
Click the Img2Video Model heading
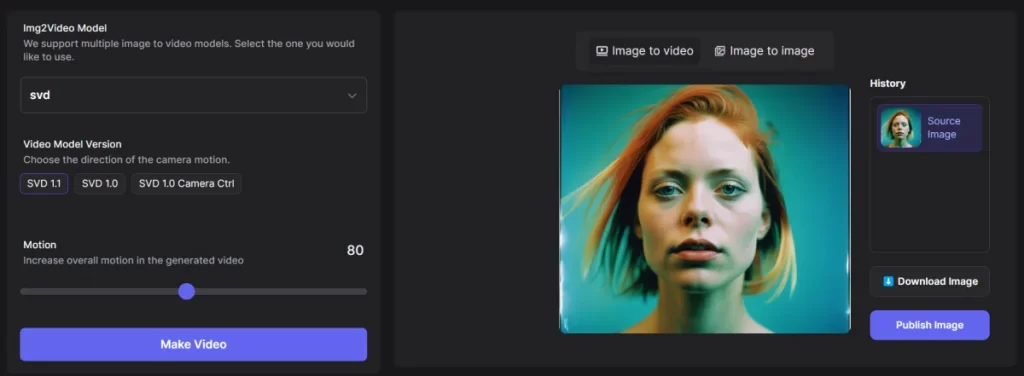65,28
